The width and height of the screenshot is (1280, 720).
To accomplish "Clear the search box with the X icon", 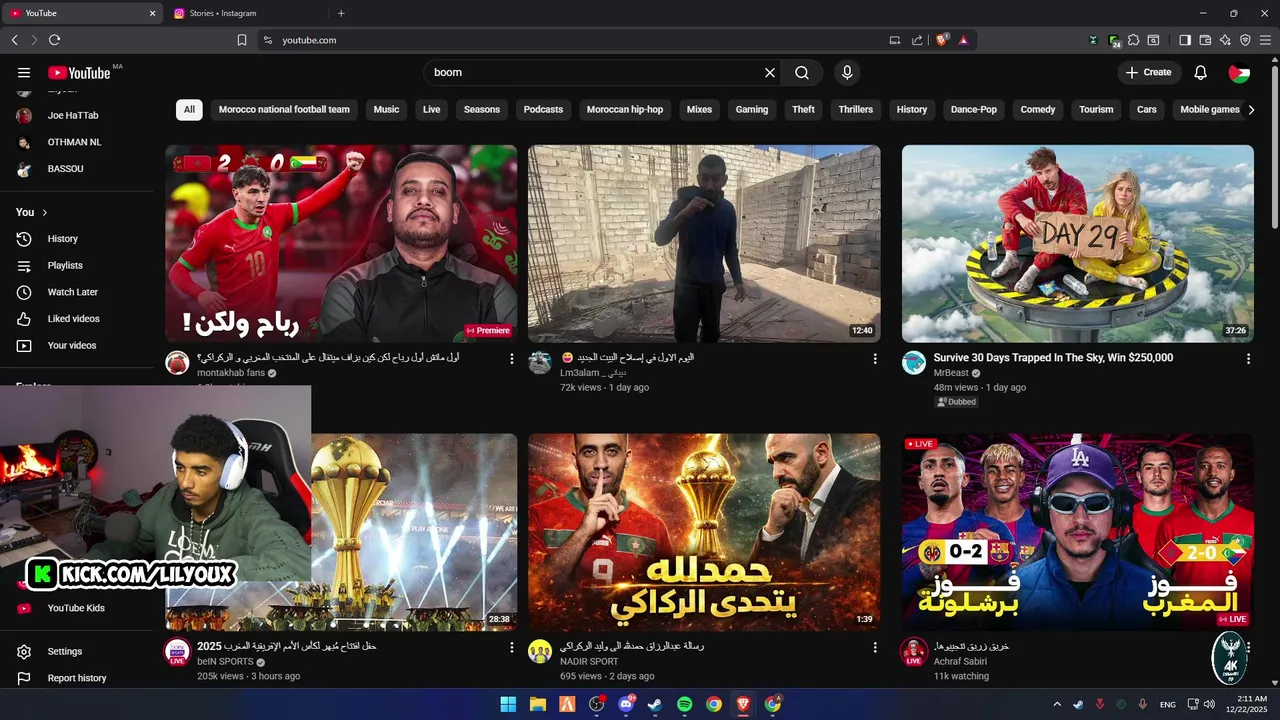I will pyautogui.click(x=770, y=72).
